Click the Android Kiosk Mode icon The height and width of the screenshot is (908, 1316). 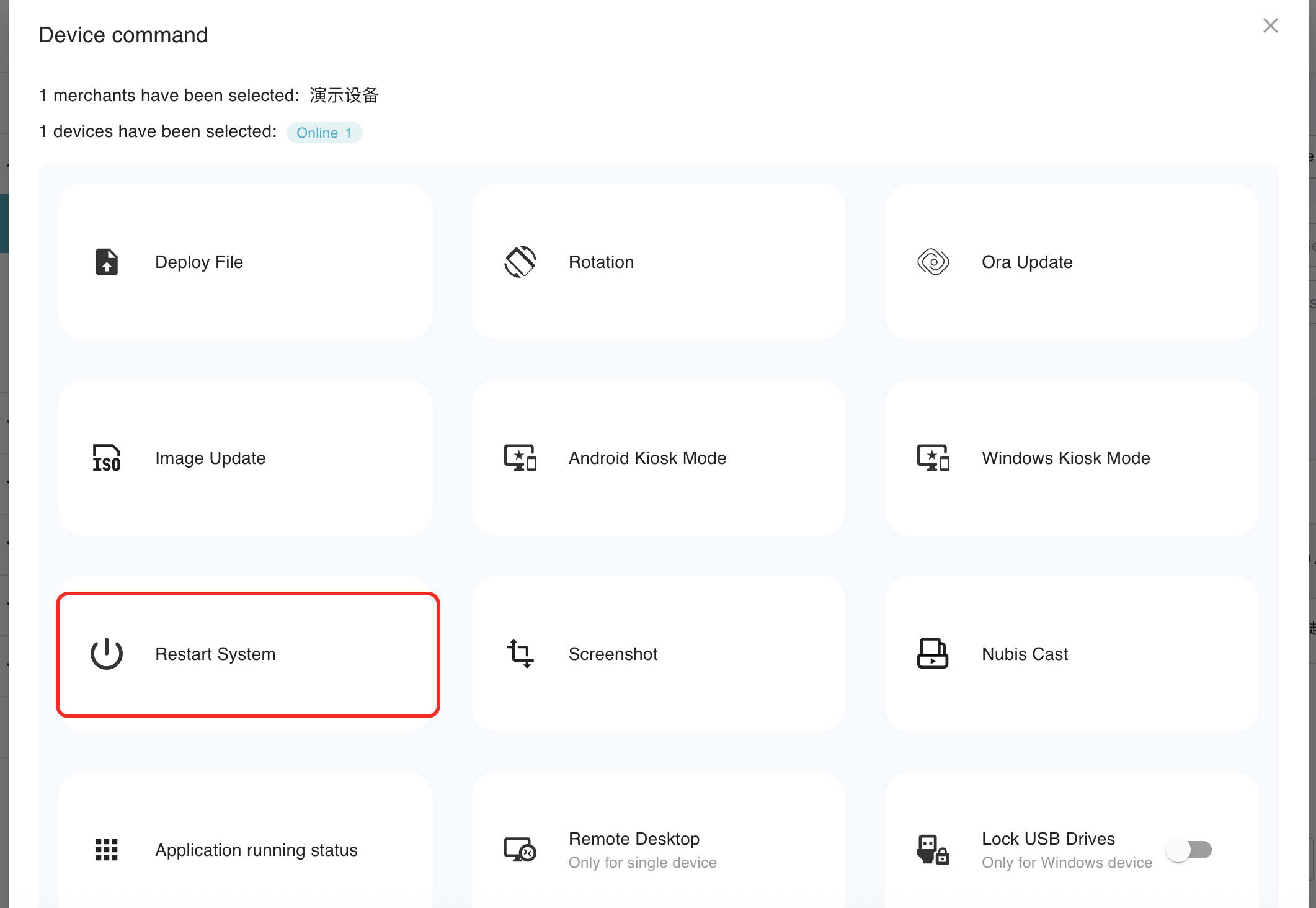[520, 458]
